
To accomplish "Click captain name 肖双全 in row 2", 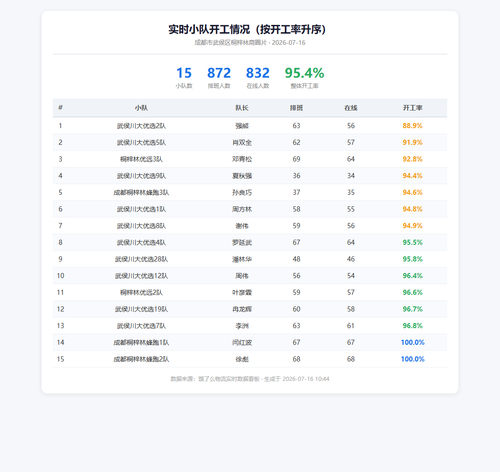I will point(242,143).
